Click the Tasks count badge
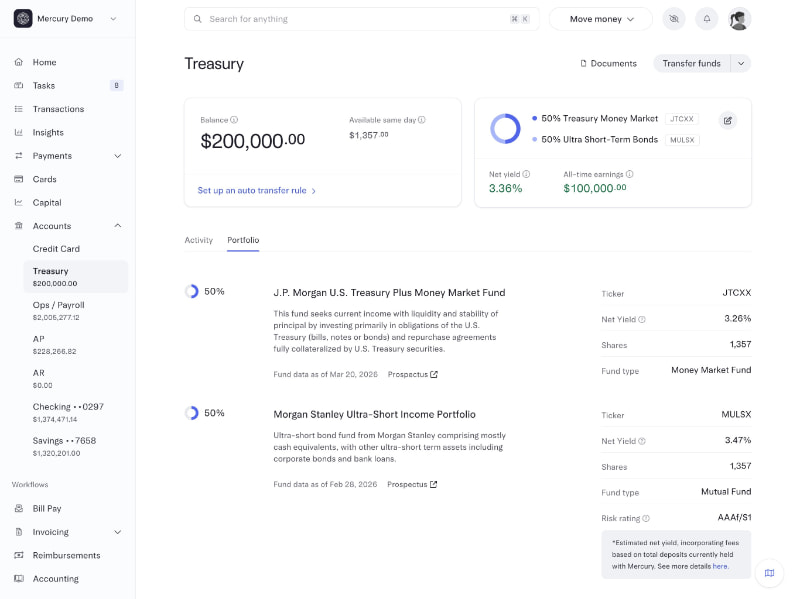800x599 pixels. (x=117, y=86)
